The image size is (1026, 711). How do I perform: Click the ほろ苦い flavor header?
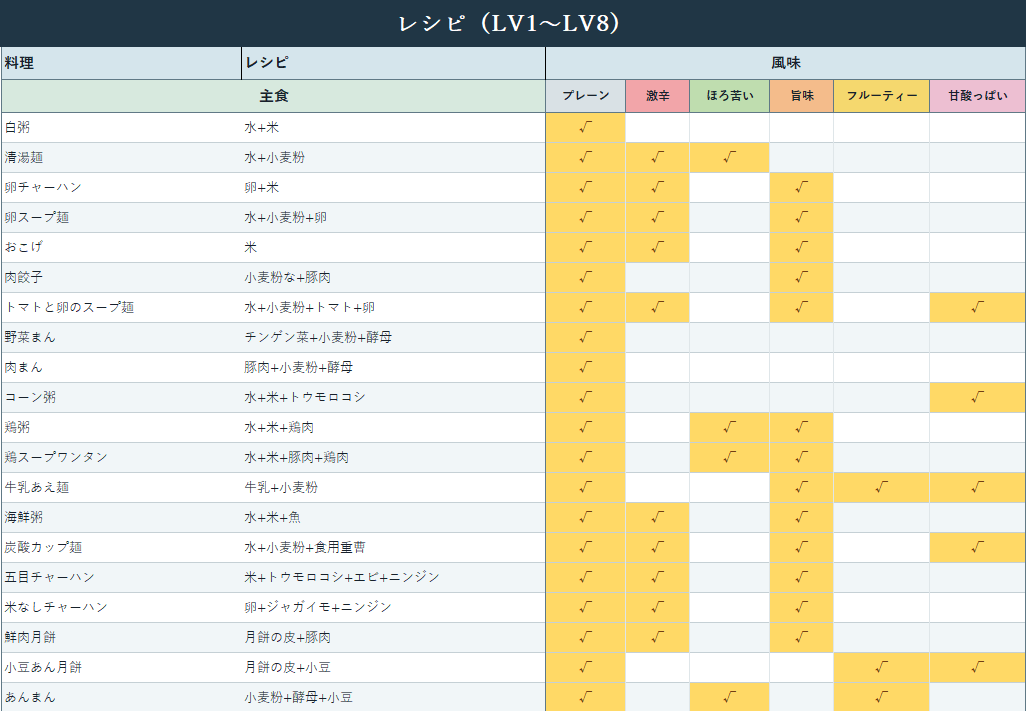[730, 96]
